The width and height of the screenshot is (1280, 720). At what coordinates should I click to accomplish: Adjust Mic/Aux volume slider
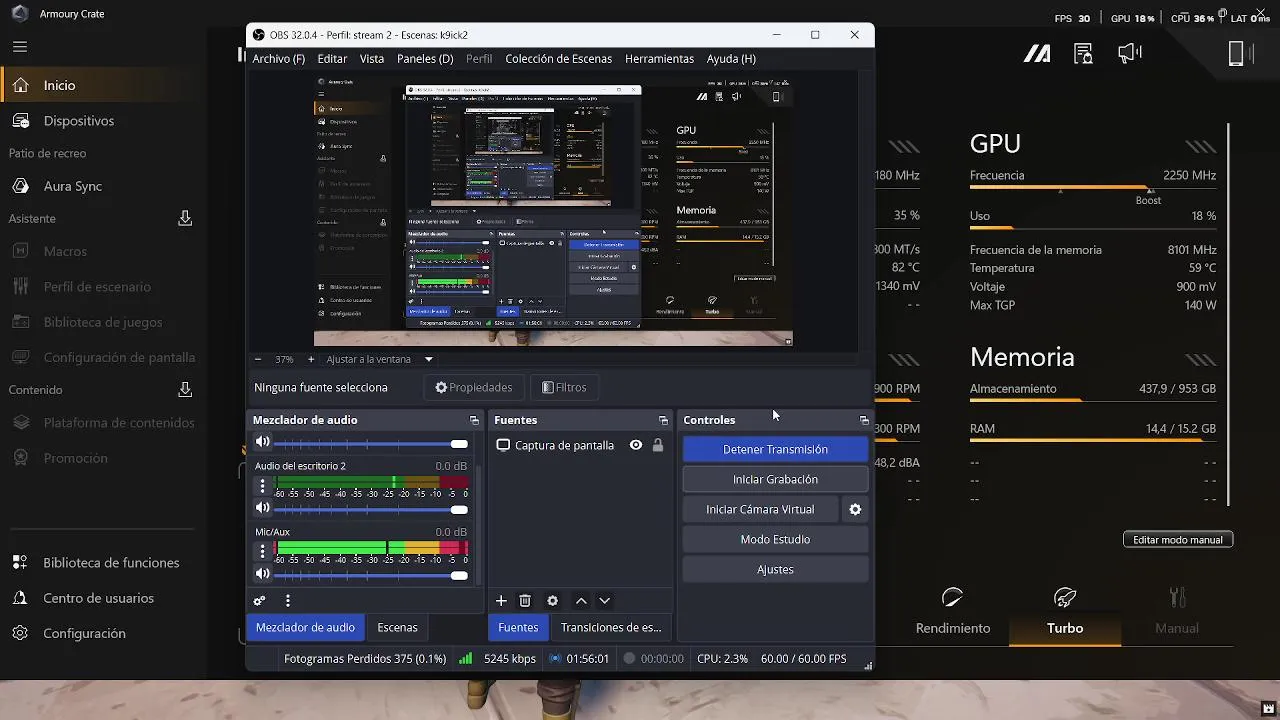pos(371,575)
